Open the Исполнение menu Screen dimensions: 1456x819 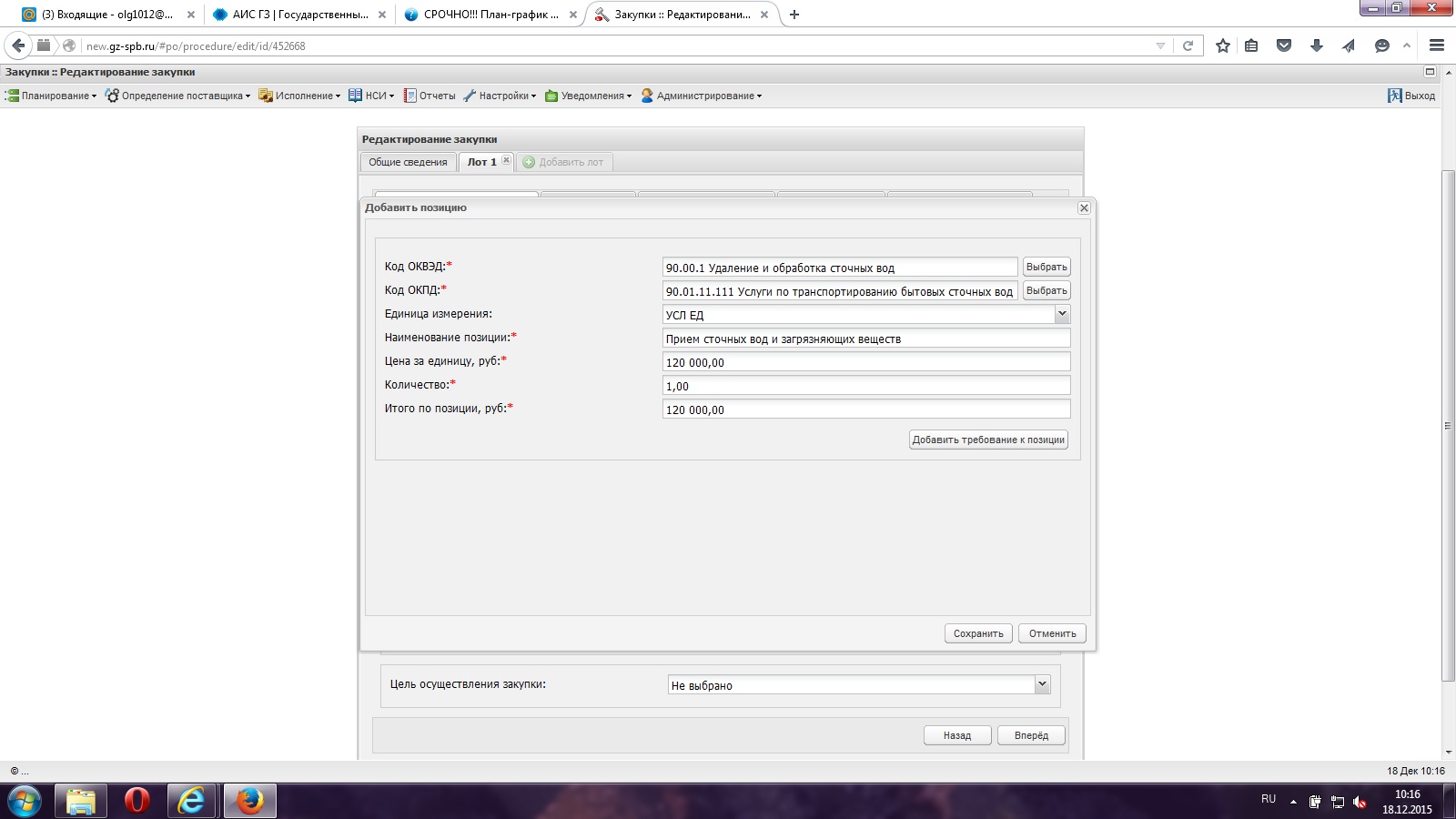click(x=299, y=96)
